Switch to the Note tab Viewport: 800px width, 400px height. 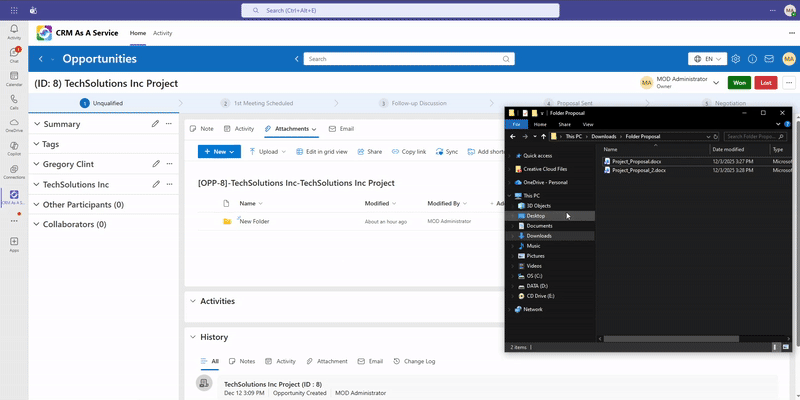pyautogui.click(x=202, y=129)
